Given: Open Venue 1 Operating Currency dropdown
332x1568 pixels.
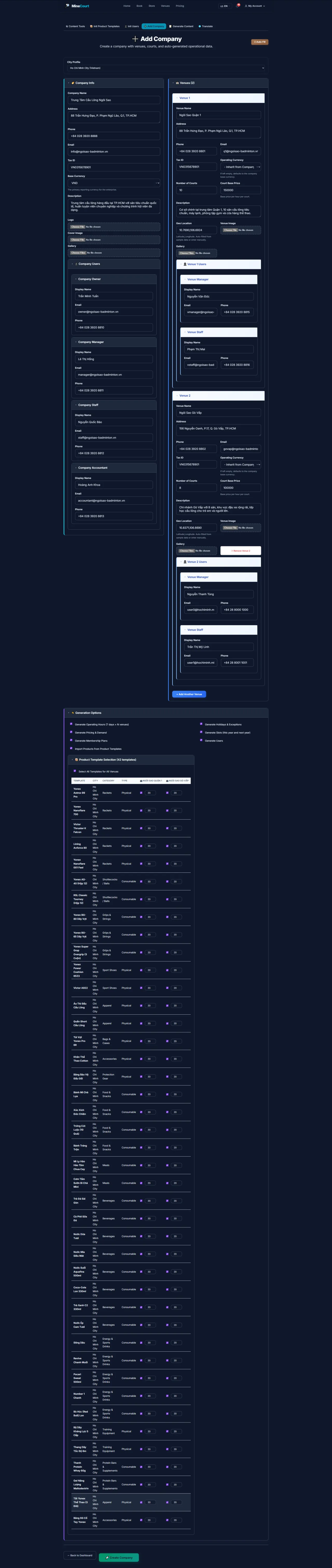Looking at the screenshot, I should coord(240,167).
